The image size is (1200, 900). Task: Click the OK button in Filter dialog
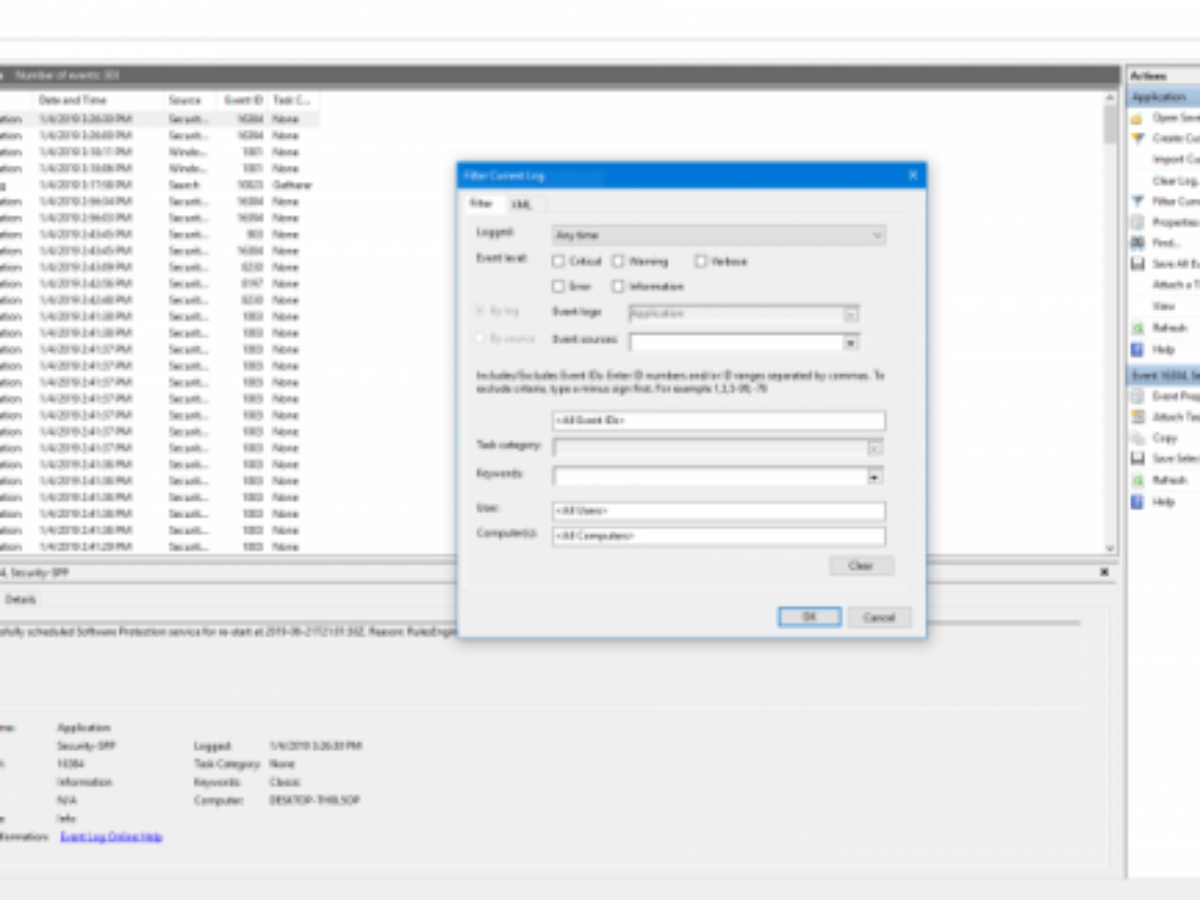[809, 617]
